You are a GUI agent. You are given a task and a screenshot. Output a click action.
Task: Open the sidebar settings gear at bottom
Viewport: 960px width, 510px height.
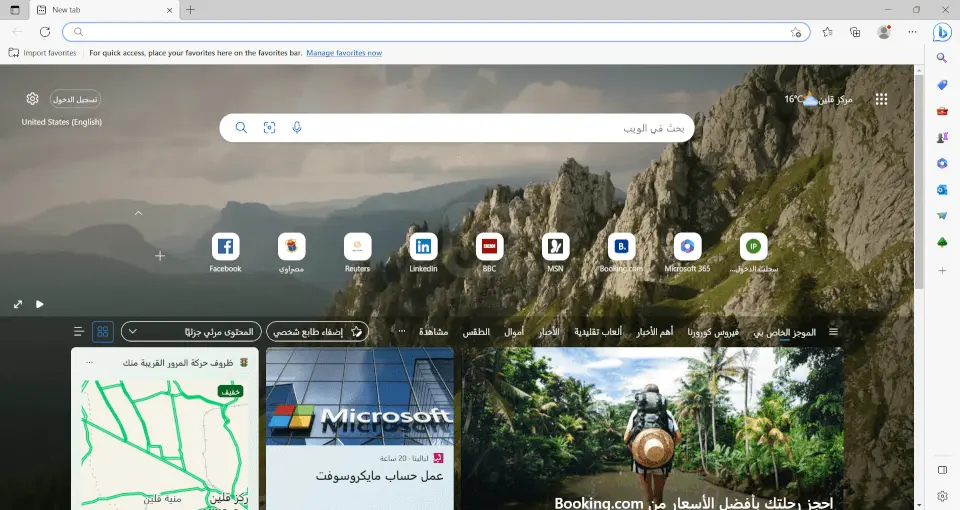[942, 496]
